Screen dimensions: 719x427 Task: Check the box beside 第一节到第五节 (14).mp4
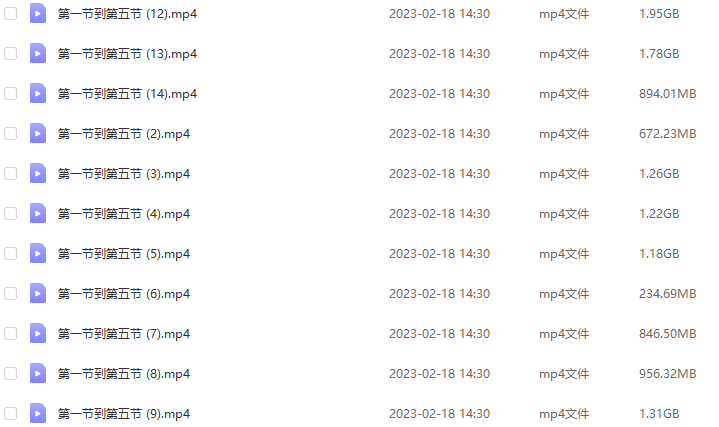point(11,94)
